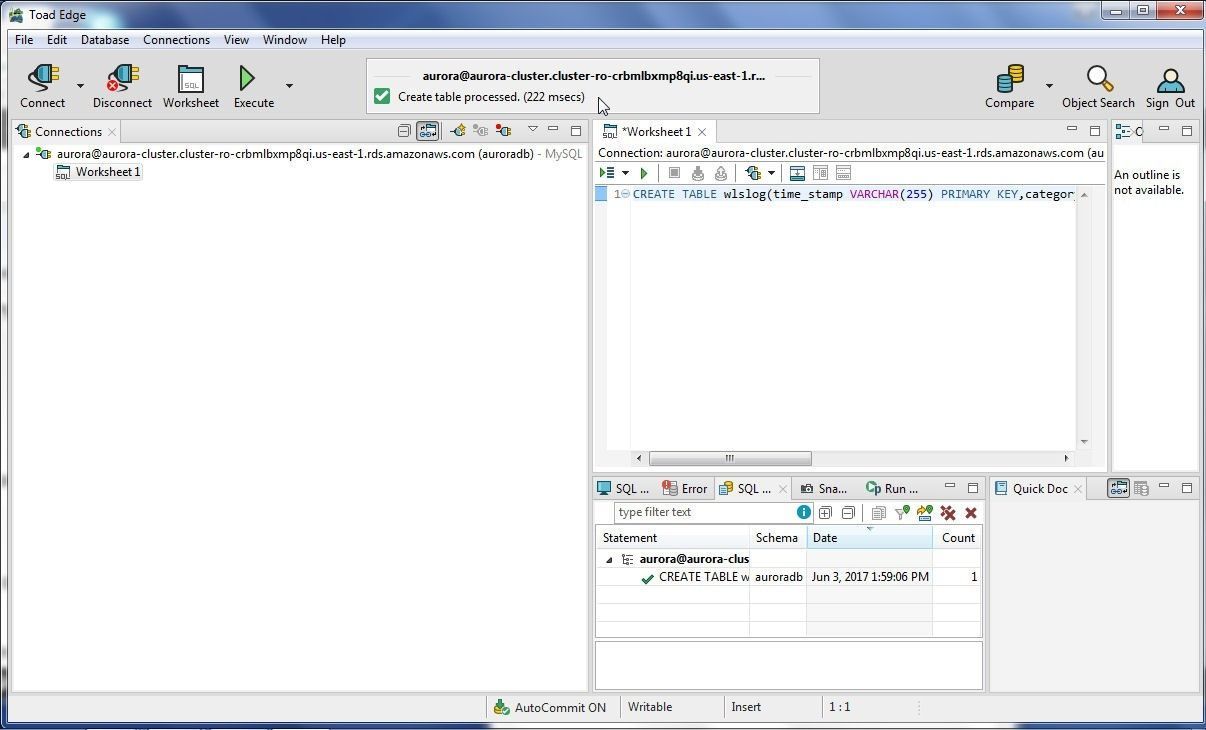1206x730 pixels.
Task: Open connection switch dropdown in worksheet toolbar
Action: (x=771, y=173)
